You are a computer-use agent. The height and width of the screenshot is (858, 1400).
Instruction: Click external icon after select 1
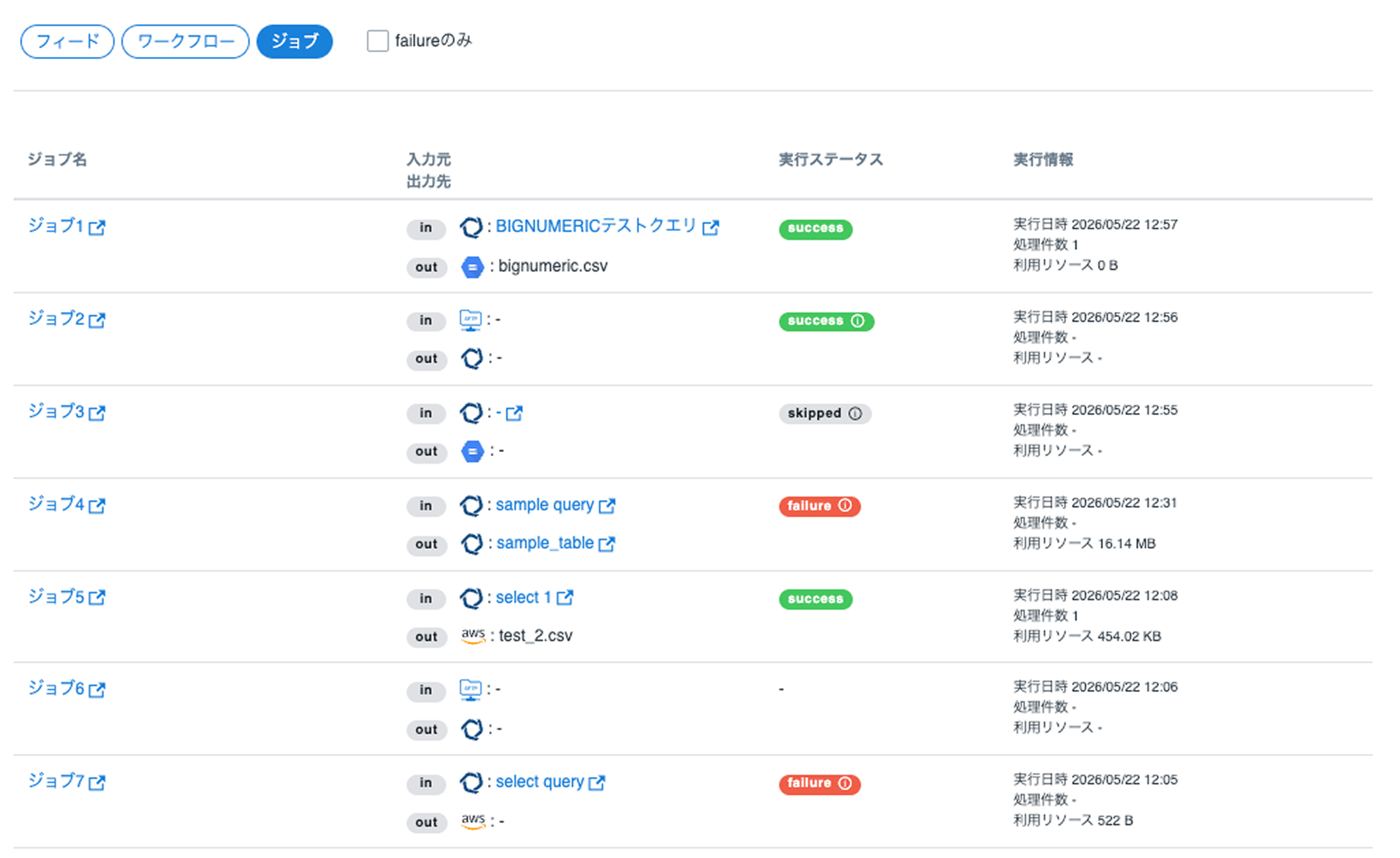pyautogui.click(x=565, y=598)
